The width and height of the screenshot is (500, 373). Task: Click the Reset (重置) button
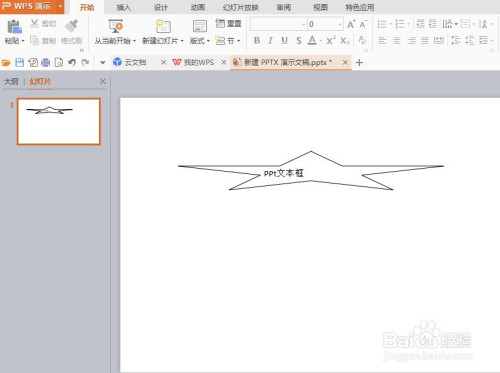(229, 24)
